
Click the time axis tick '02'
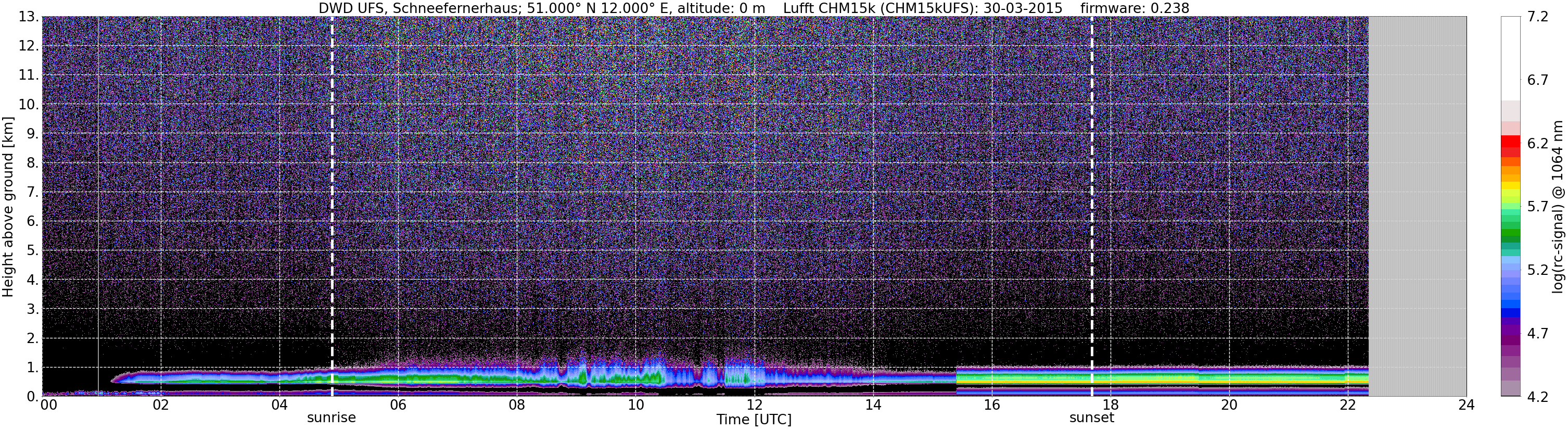pyautogui.click(x=160, y=406)
